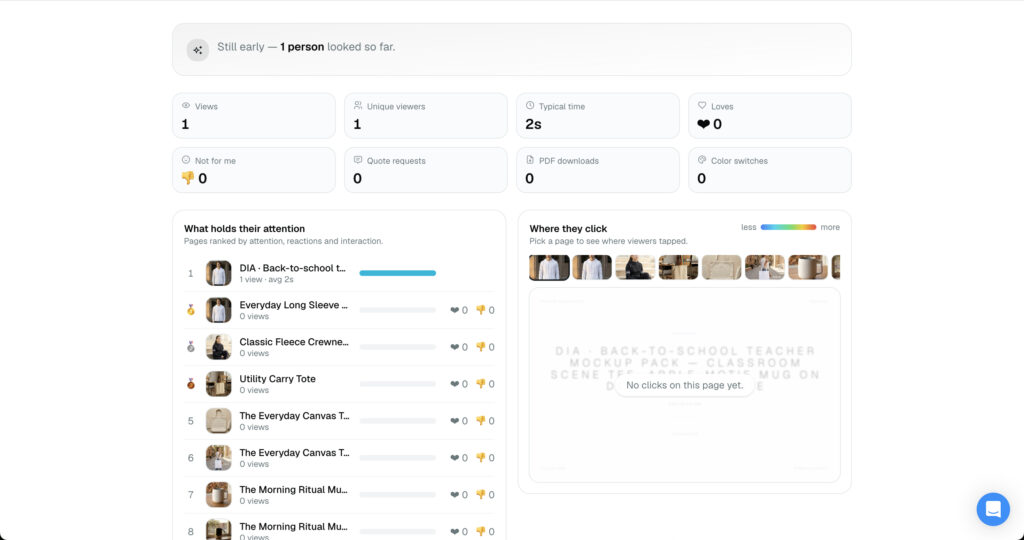The height and width of the screenshot is (540, 1024).
Task: Click the empty attention bar for Utility Carry Tote
Action: coord(397,384)
